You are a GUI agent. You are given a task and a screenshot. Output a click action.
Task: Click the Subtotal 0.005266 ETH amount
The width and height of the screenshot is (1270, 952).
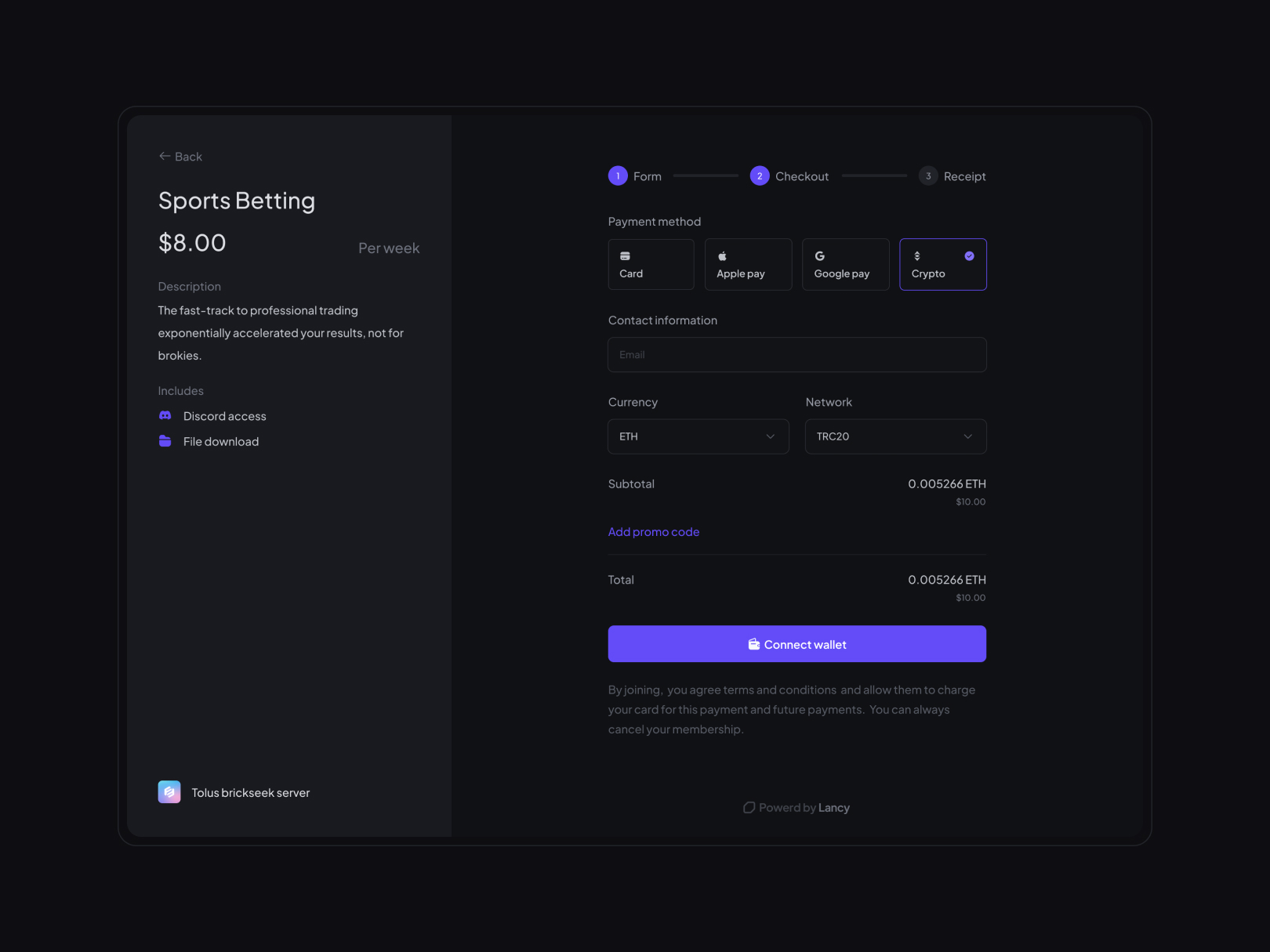(947, 484)
